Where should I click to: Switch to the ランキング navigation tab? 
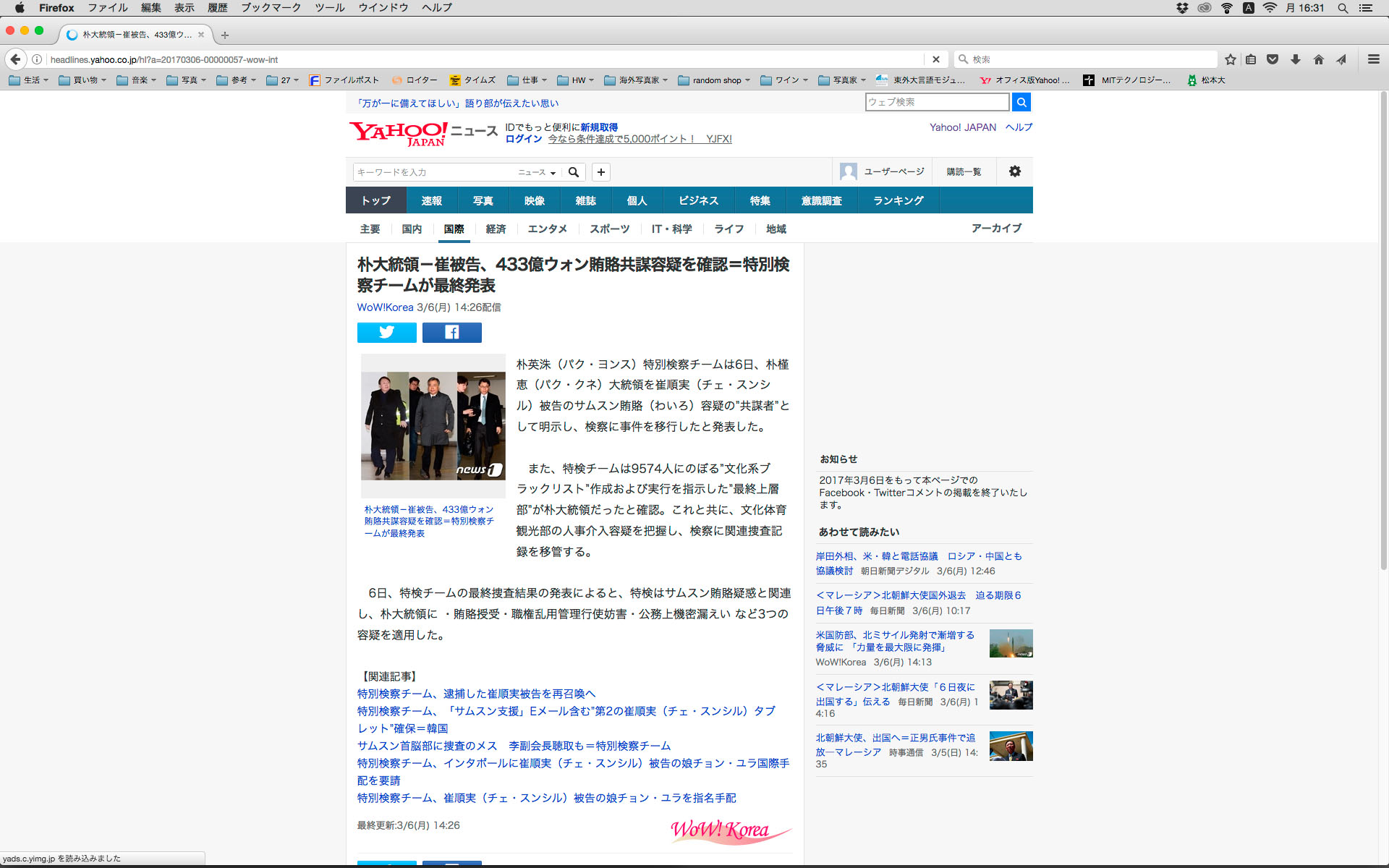898,200
